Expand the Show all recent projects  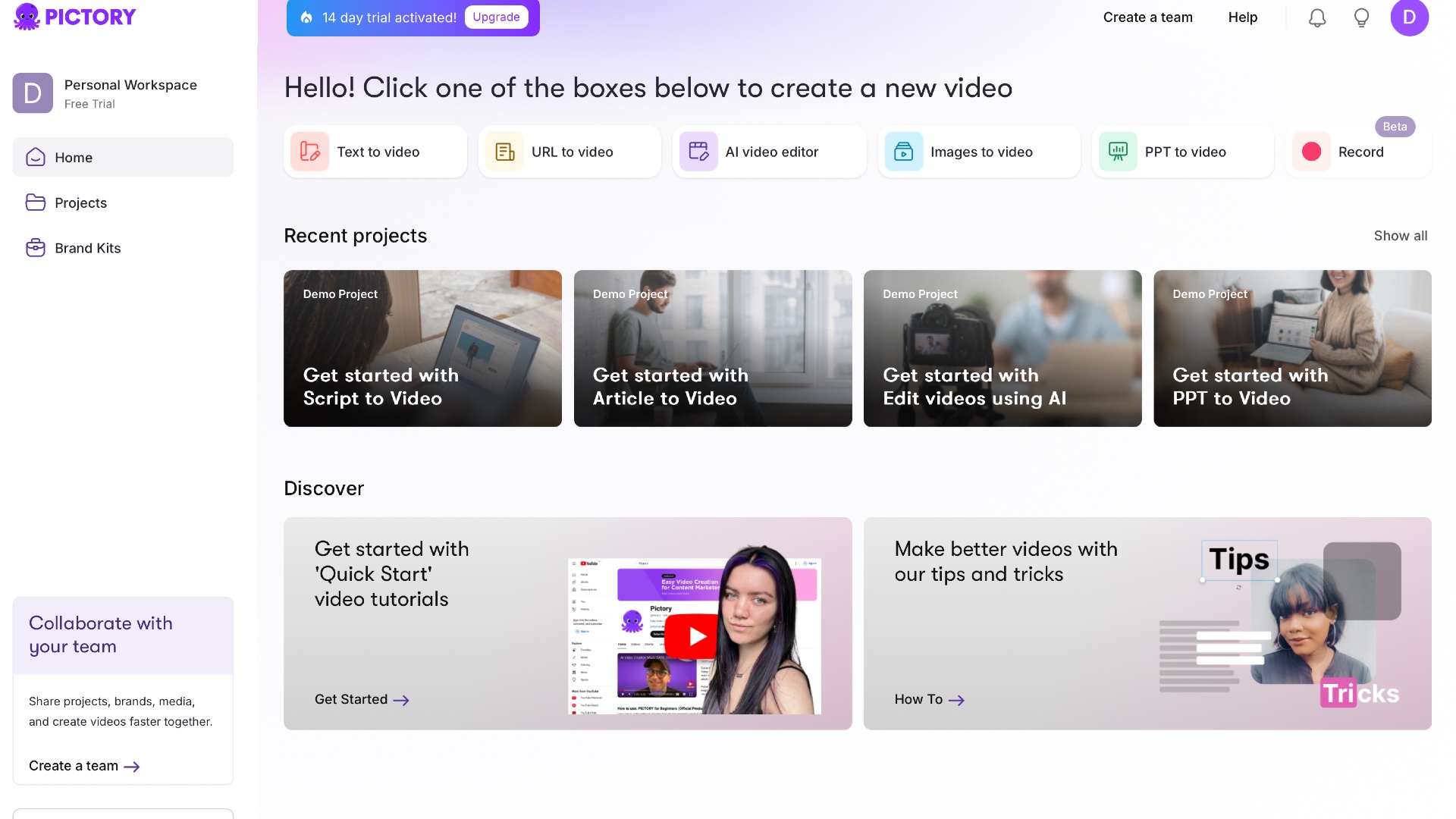point(1401,235)
